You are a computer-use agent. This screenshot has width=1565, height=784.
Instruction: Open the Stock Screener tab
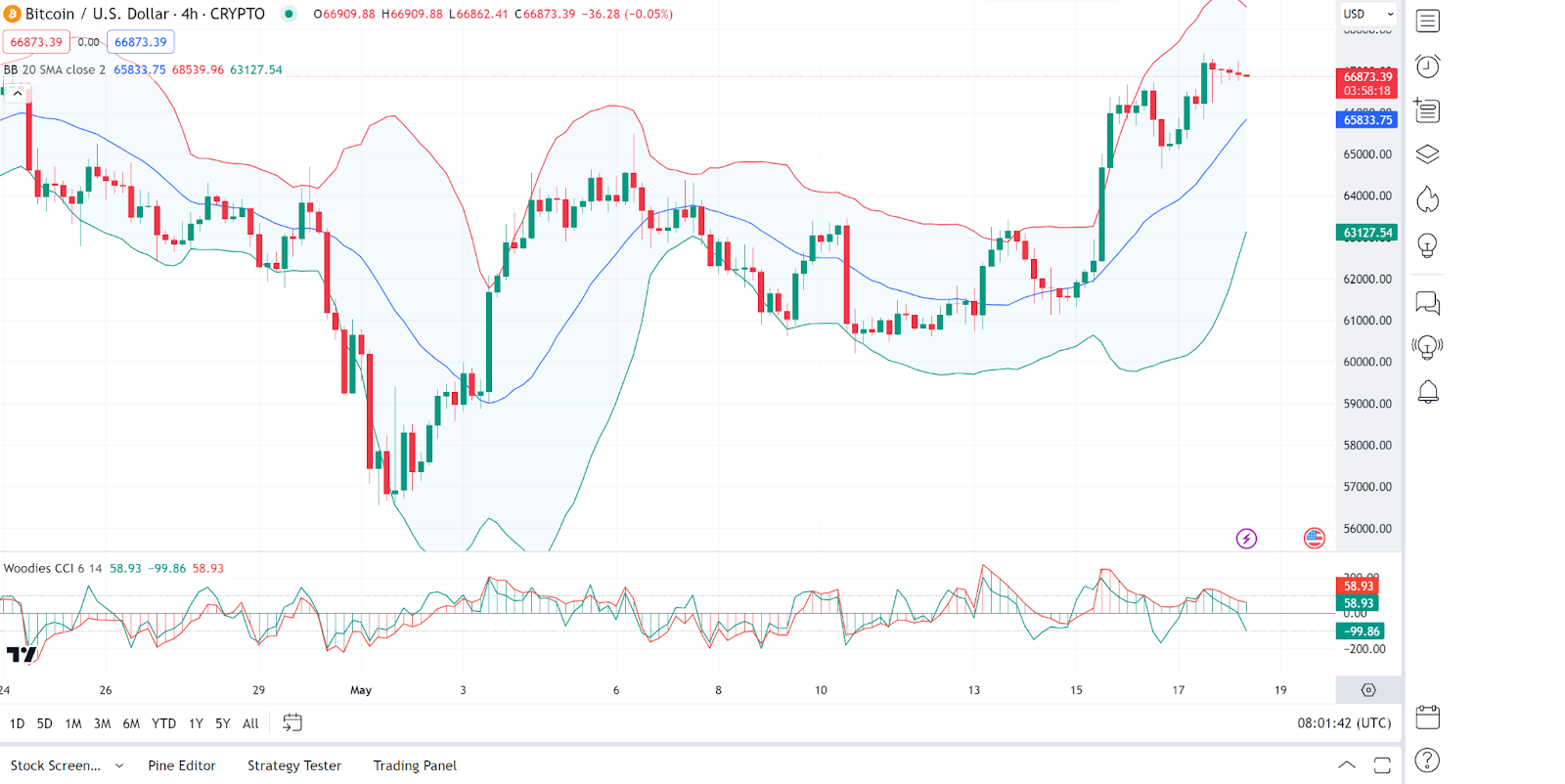pos(55,765)
